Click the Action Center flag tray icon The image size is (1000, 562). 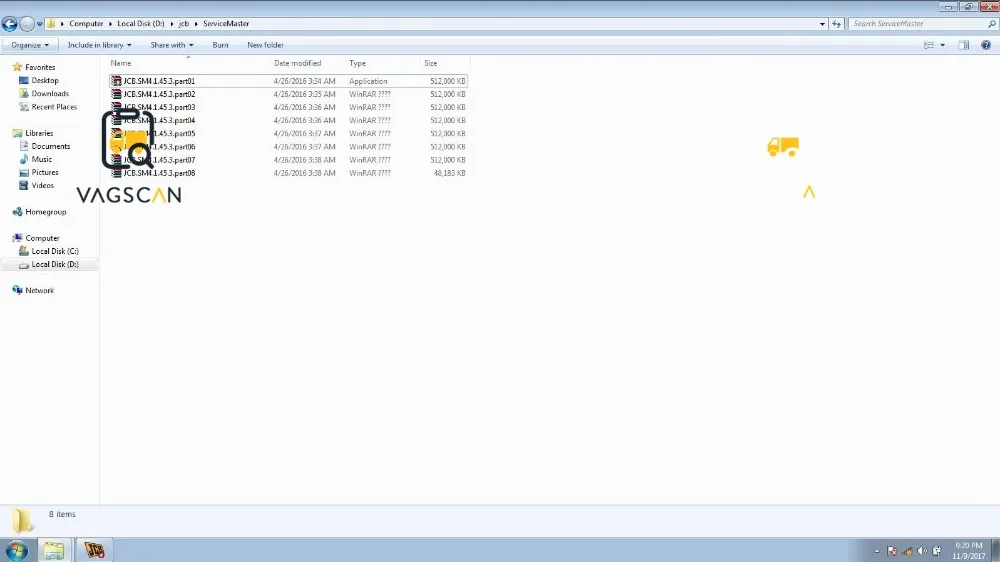tap(892, 551)
